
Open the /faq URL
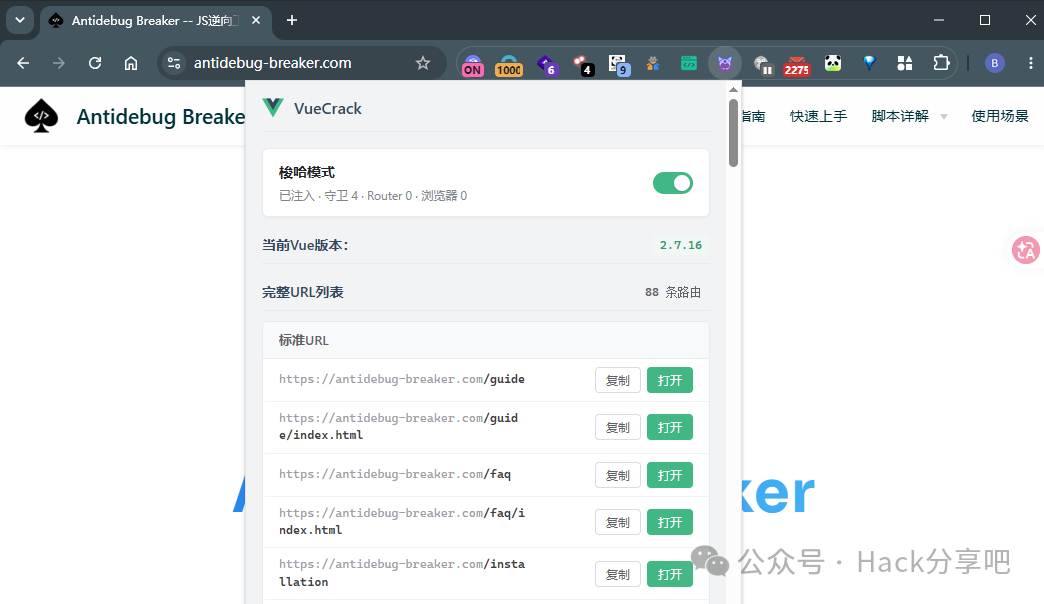tap(670, 475)
